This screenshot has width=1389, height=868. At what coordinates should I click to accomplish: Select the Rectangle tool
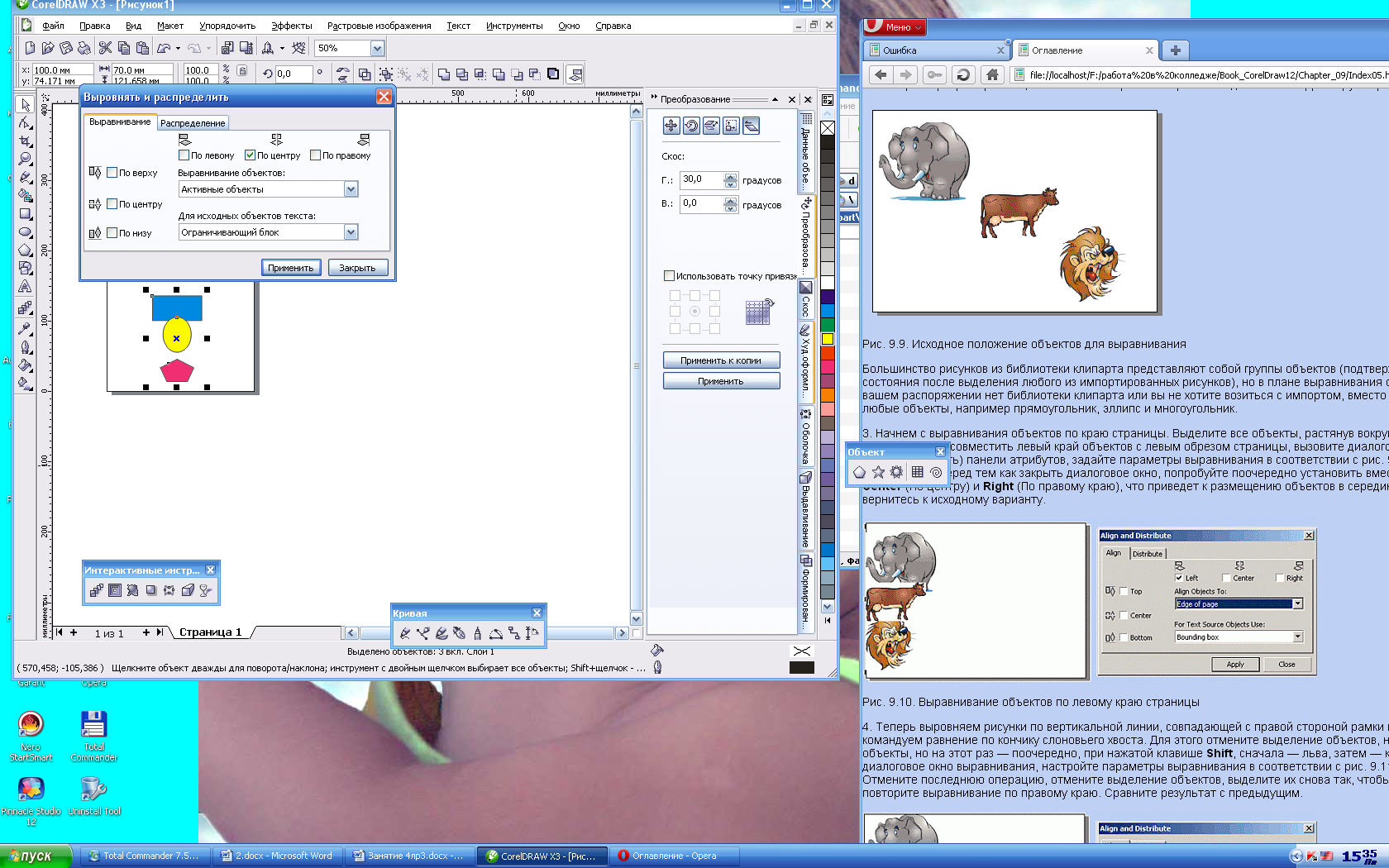point(26,213)
